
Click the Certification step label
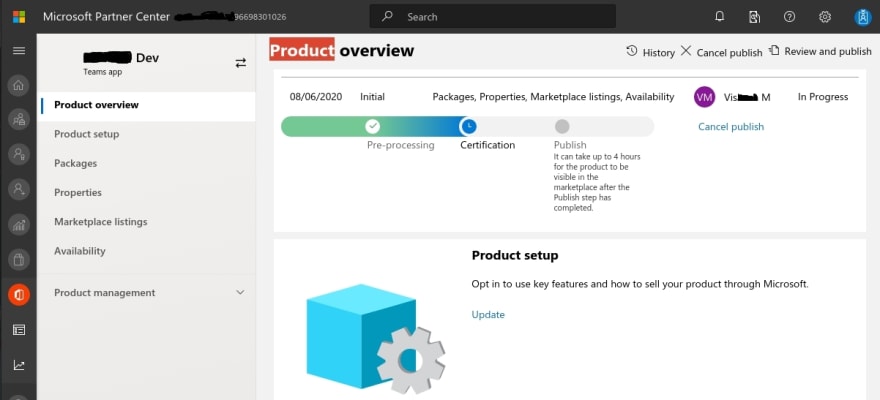(488, 145)
